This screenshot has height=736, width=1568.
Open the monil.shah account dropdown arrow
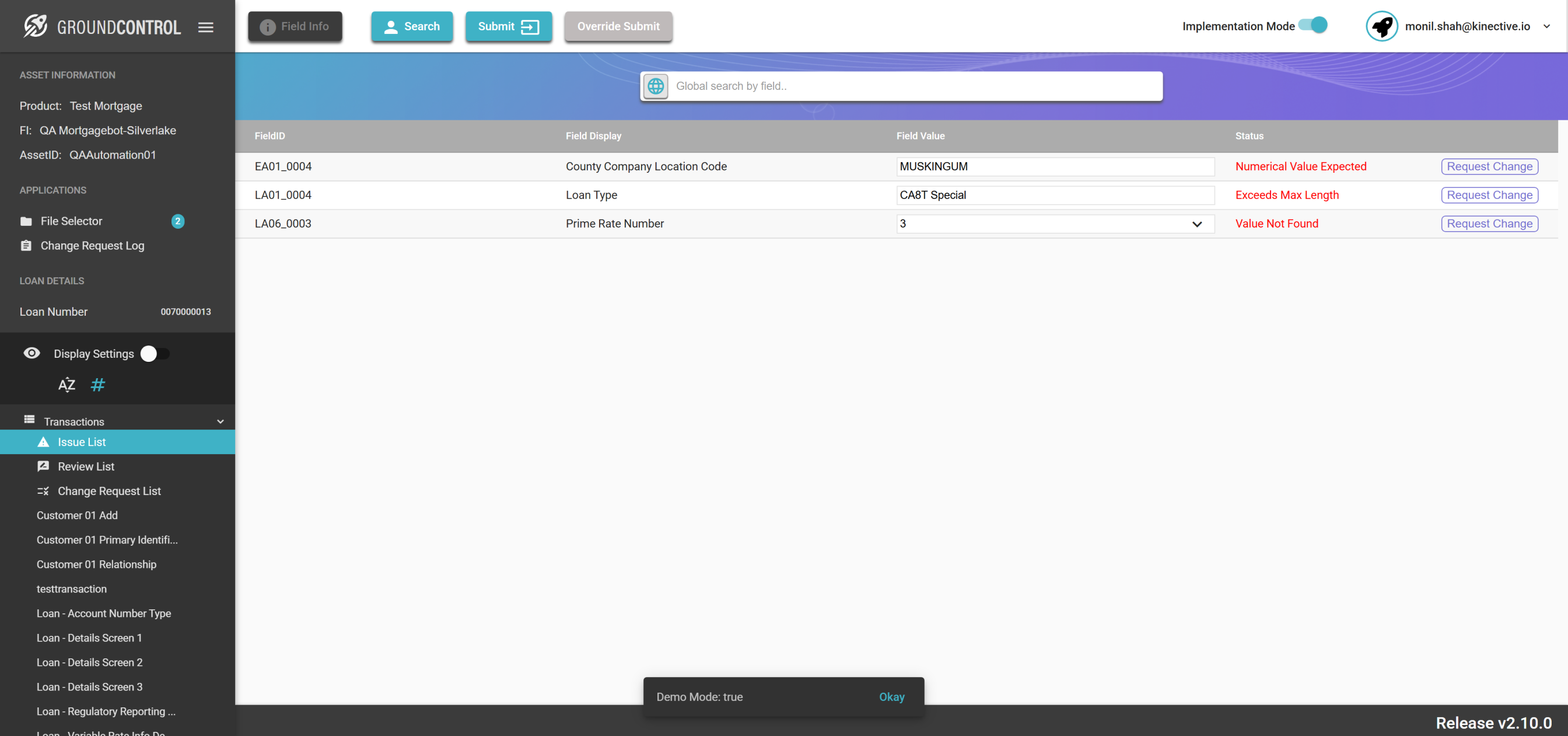click(x=1546, y=26)
